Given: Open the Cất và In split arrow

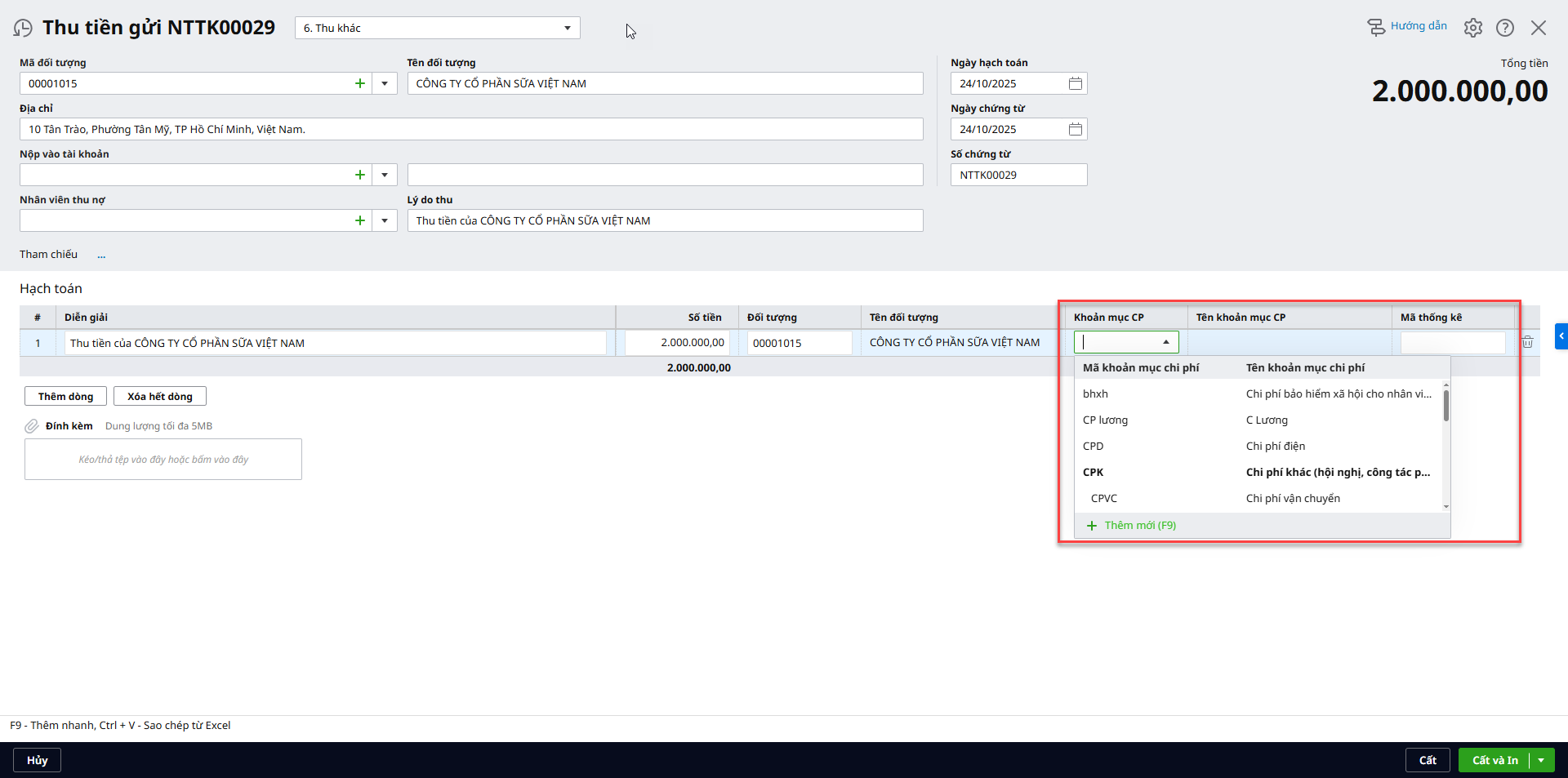Looking at the screenshot, I should tap(1541, 760).
